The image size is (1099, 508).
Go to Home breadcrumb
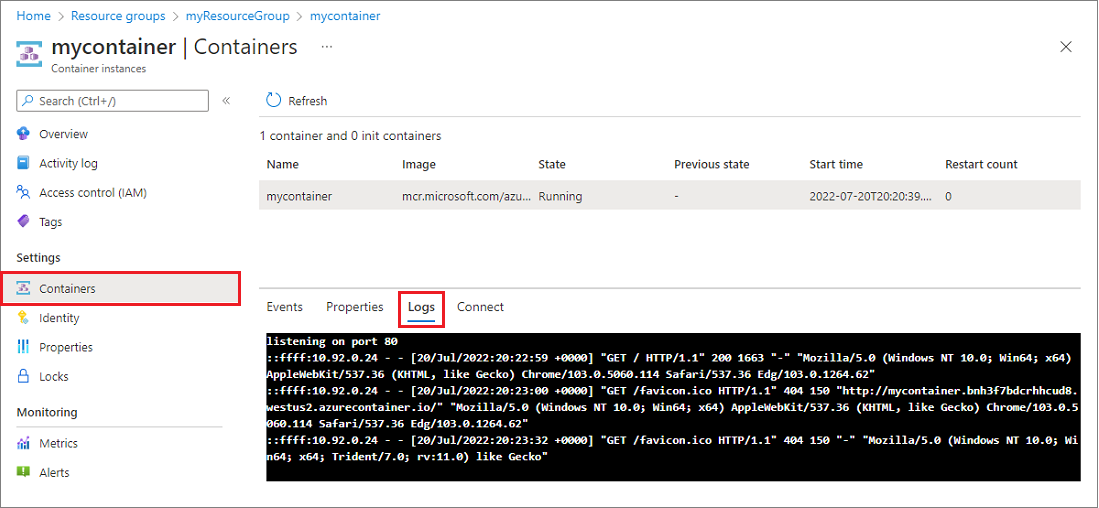pos(34,15)
